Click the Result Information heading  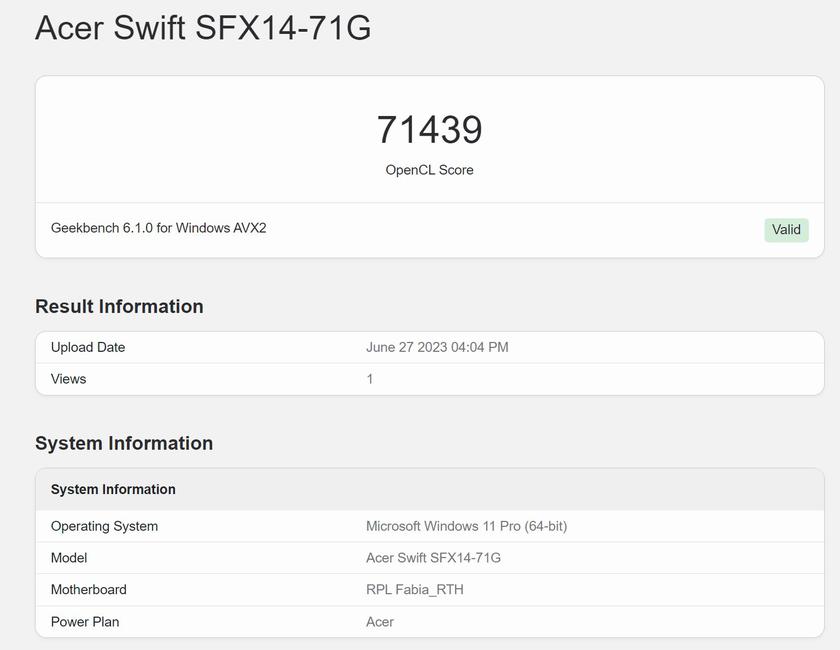pos(119,307)
